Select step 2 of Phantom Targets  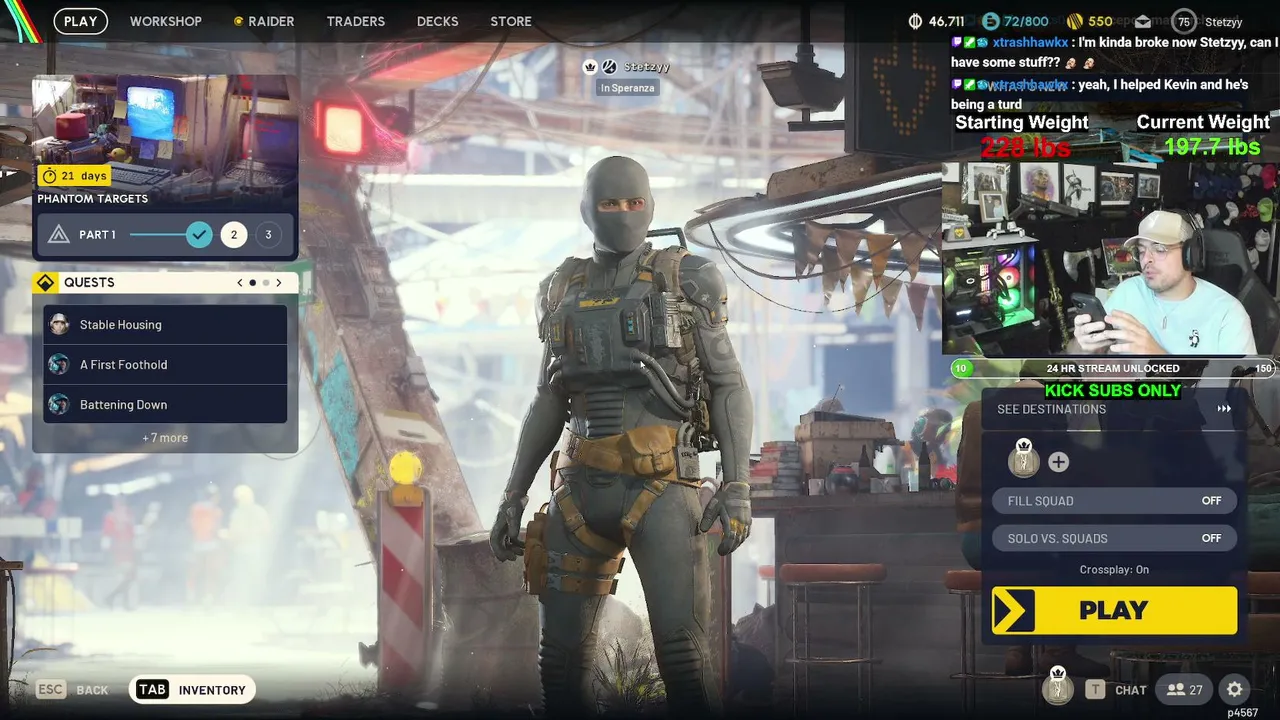234,235
